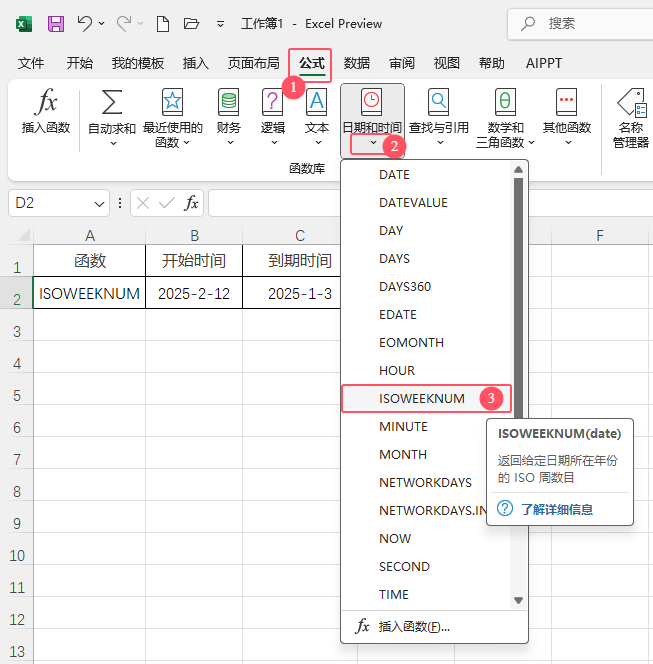The width and height of the screenshot is (653, 664).
Task: Click the formula bar fx insert function icon
Action: pos(191,203)
